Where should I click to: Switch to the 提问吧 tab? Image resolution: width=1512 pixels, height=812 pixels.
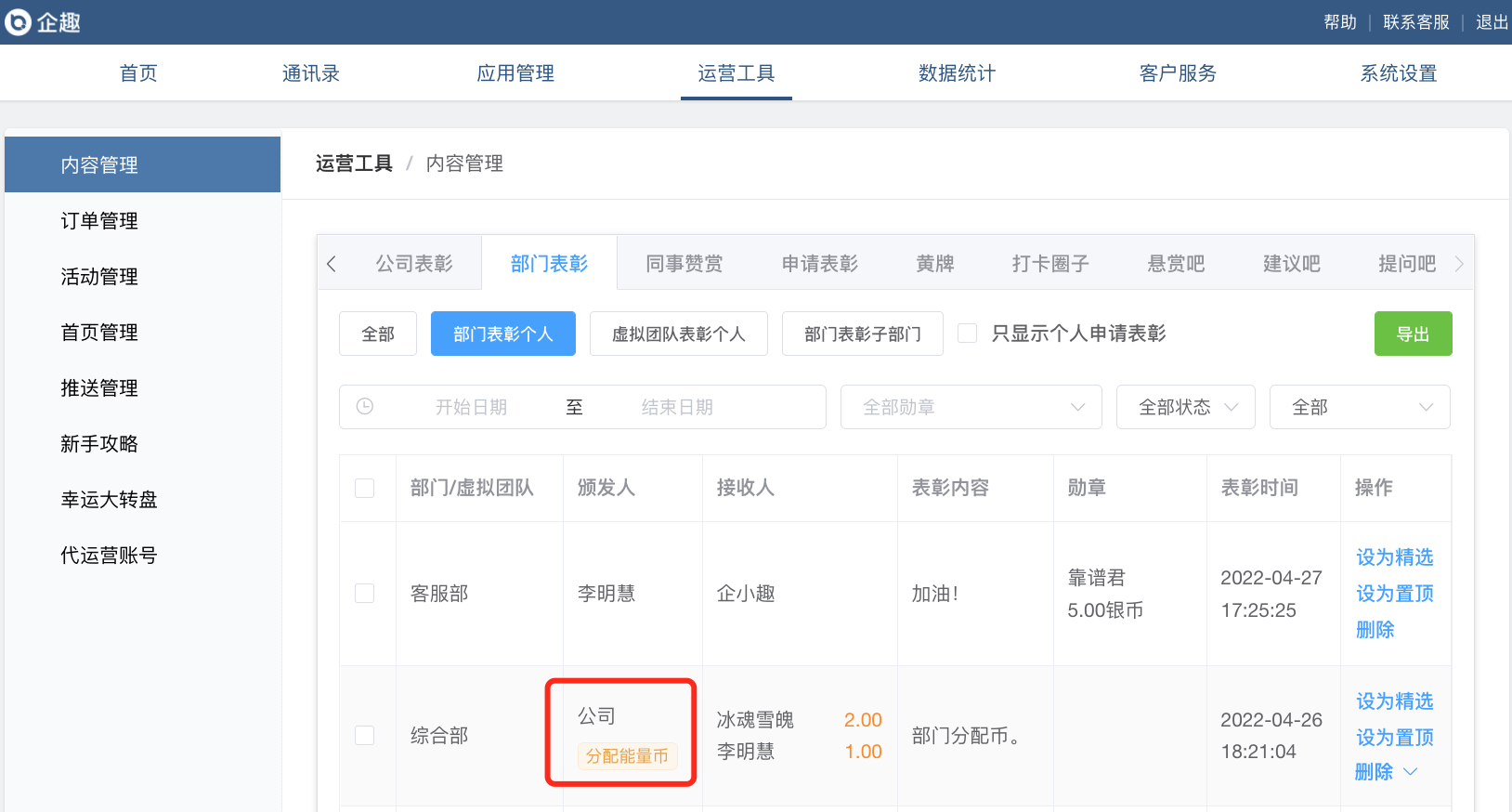coord(1407,263)
